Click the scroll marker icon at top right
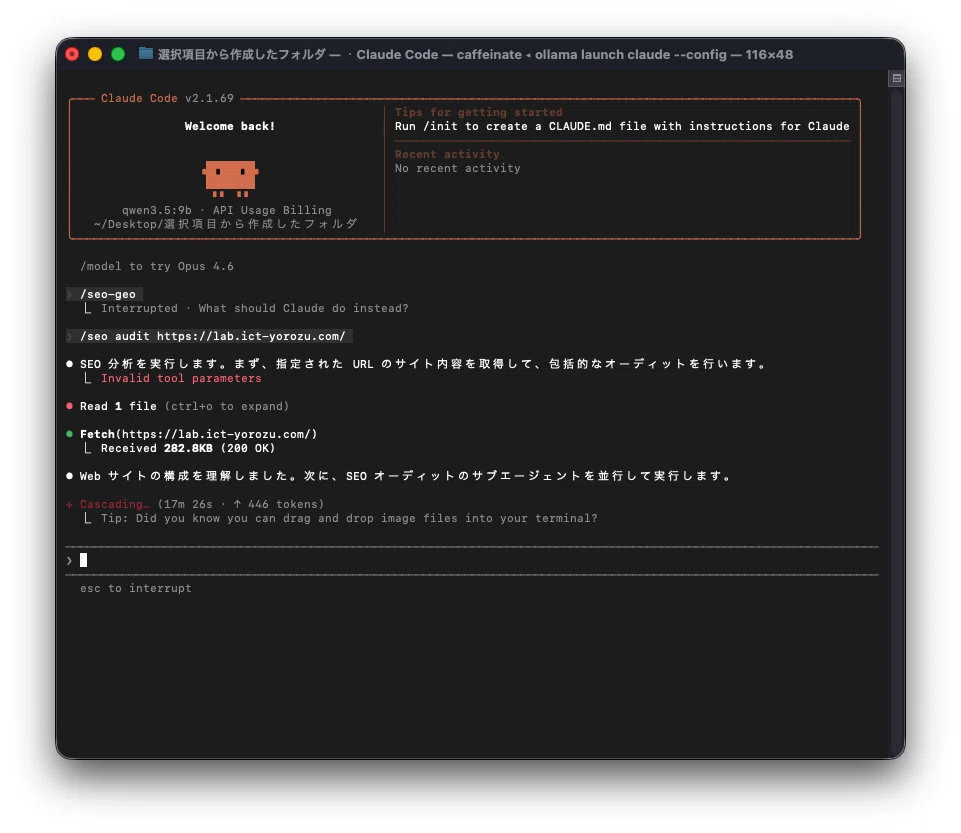961x833 pixels. pyautogui.click(x=896, y=78)
